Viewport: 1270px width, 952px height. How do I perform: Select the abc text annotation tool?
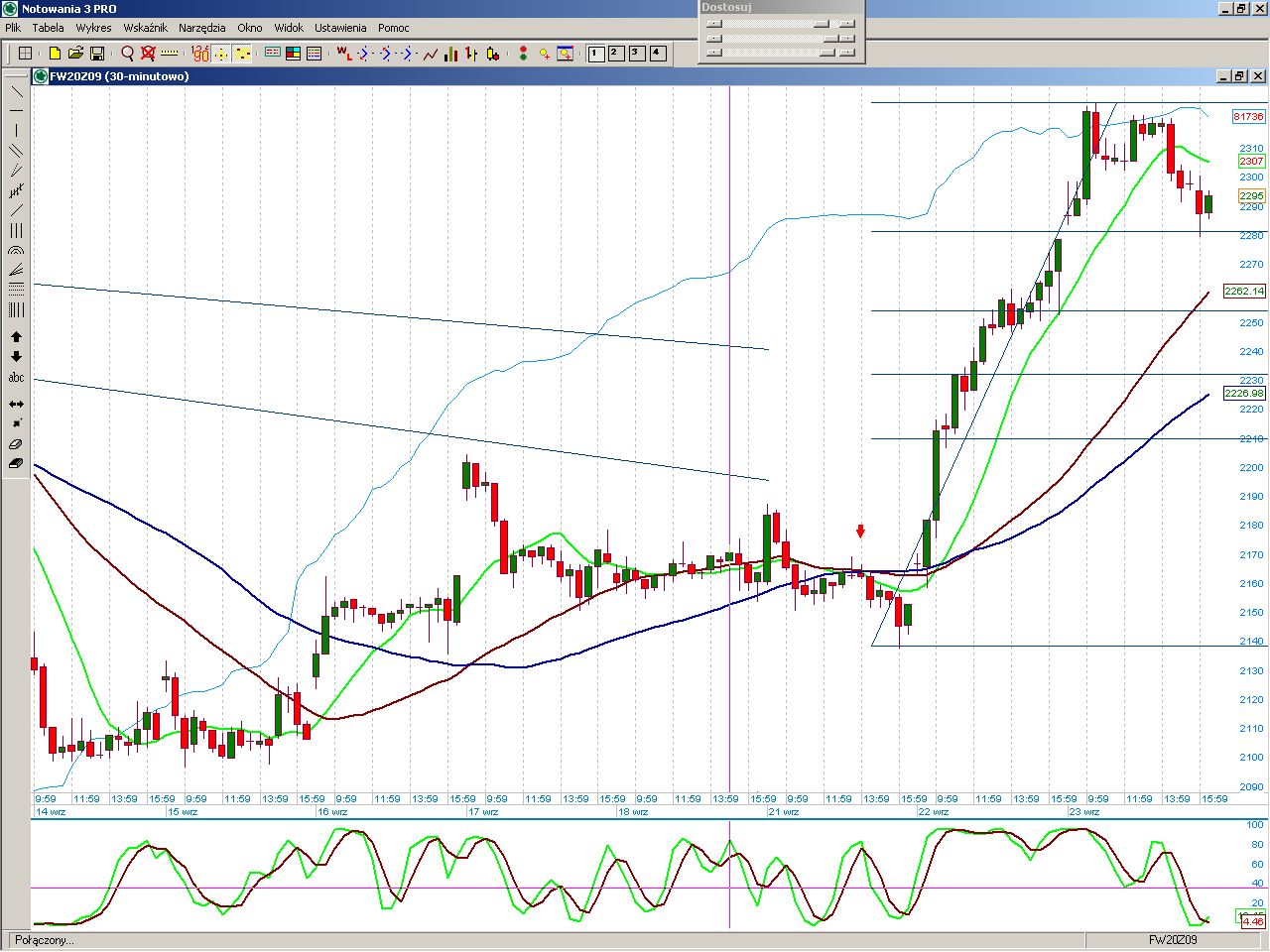(x=16, y=377)
